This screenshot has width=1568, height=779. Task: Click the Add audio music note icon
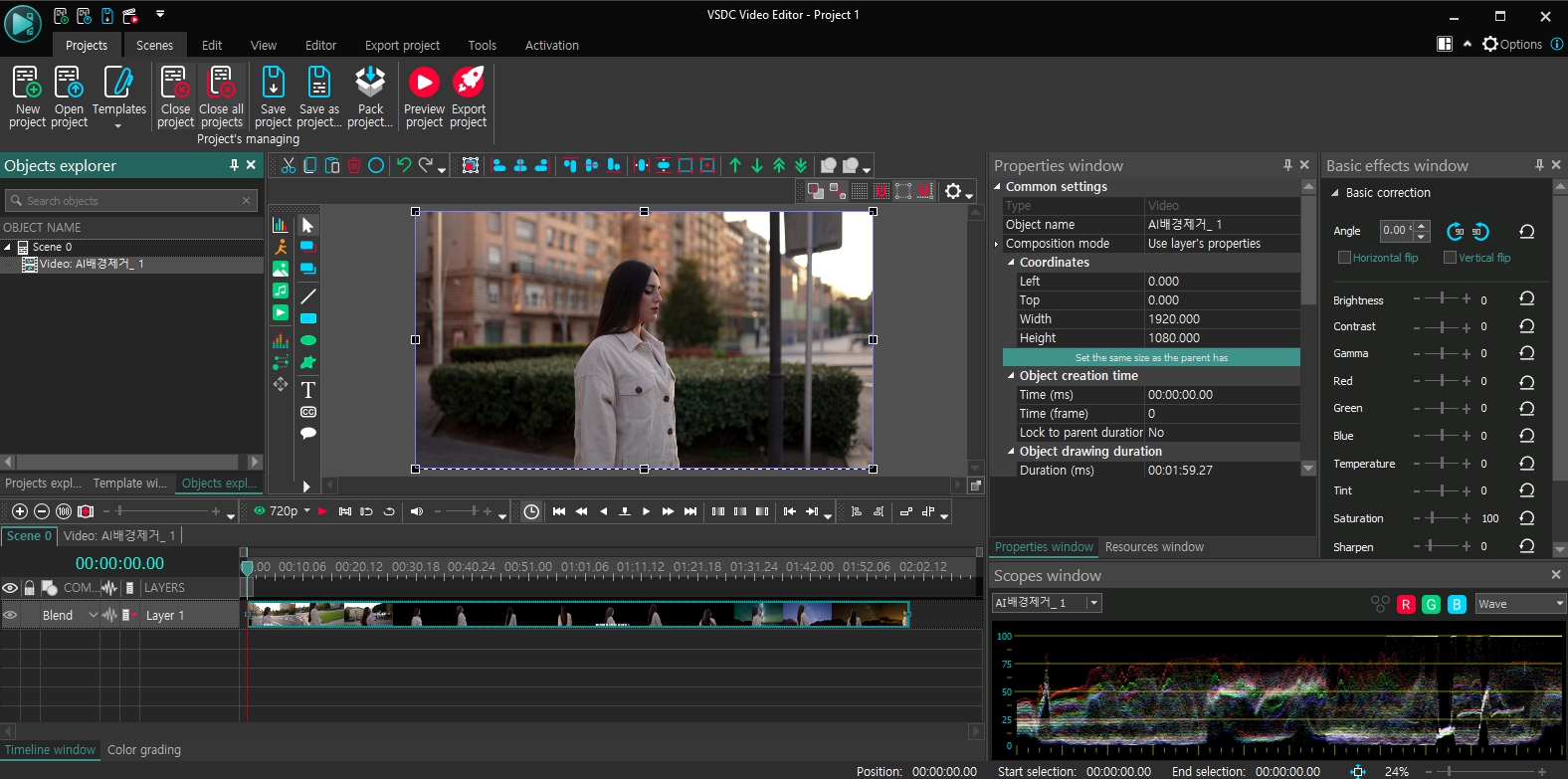point(281,291)
